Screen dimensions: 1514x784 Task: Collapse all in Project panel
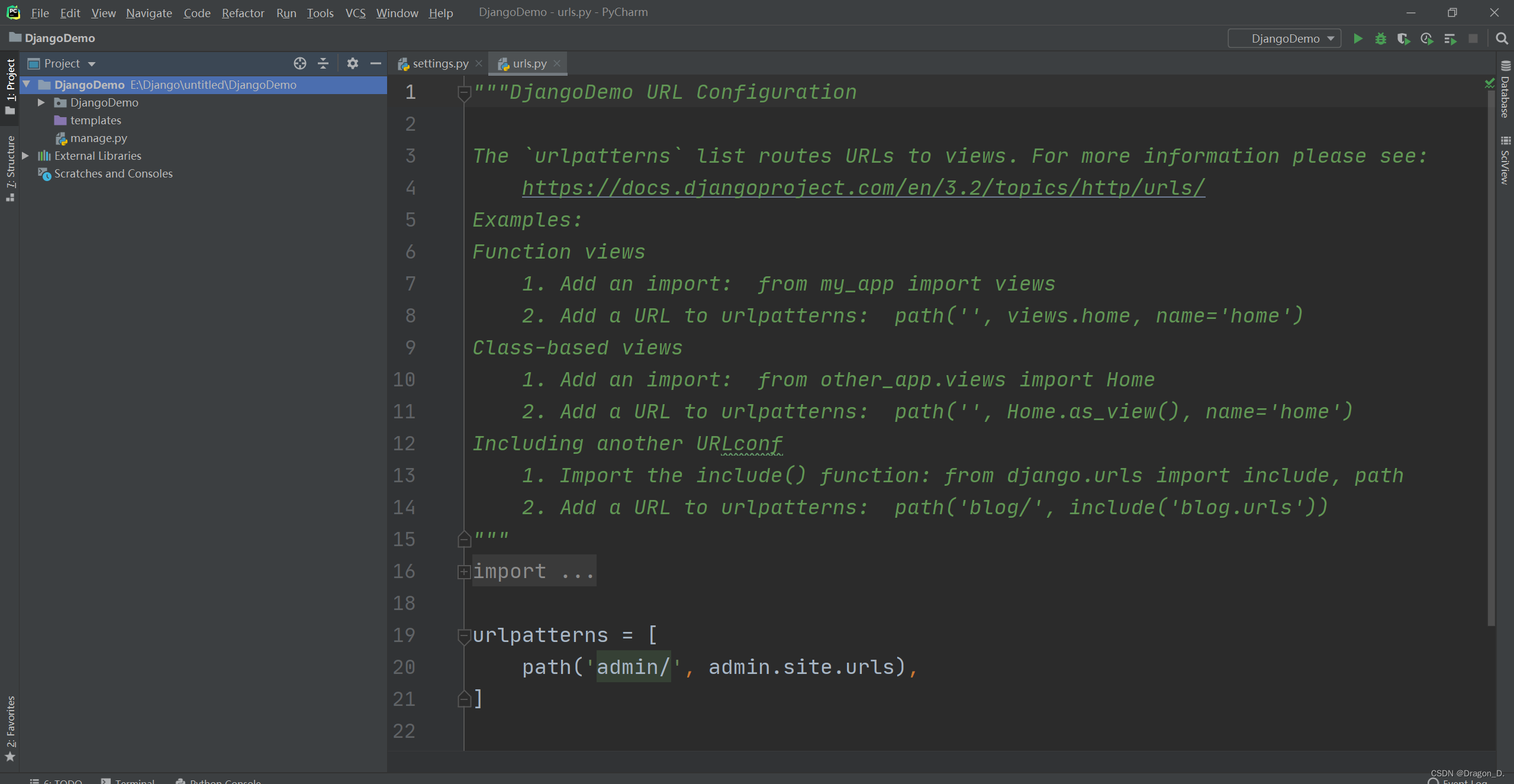pos(323,63)
